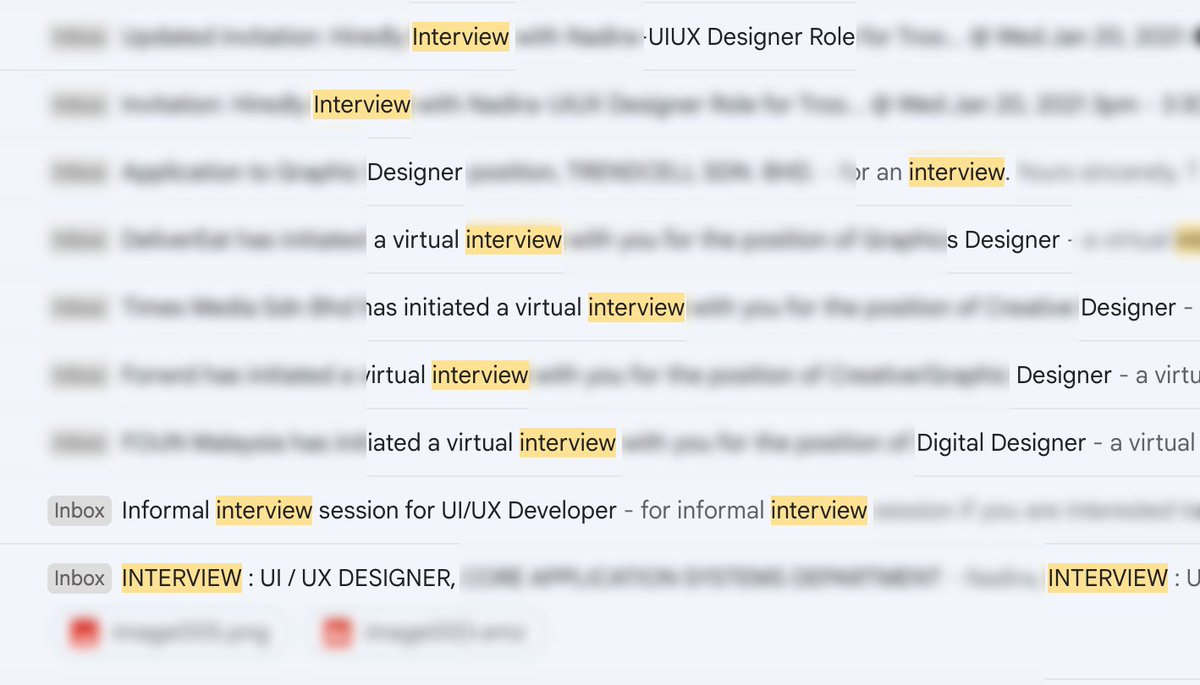
Task: Click the red file icon inside right attachment
Action: point(337,632)
